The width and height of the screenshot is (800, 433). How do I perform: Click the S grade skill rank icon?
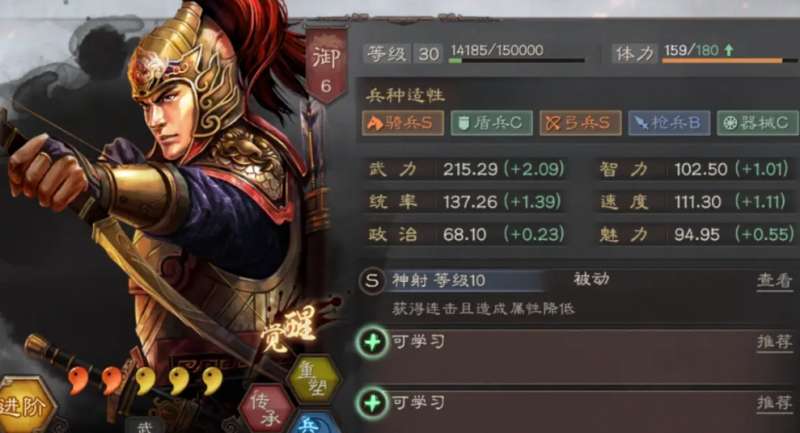pyautogui.click(x=371, y=281)
